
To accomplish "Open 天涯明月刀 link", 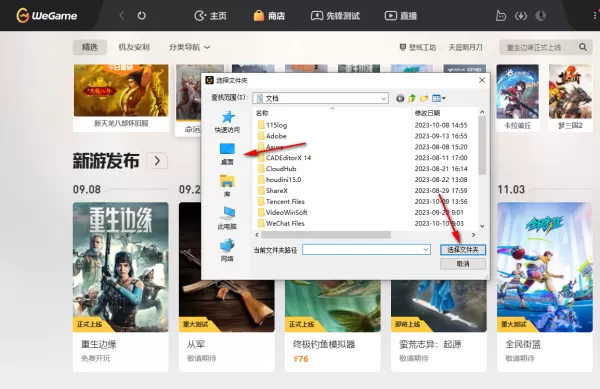I will 465,47.
